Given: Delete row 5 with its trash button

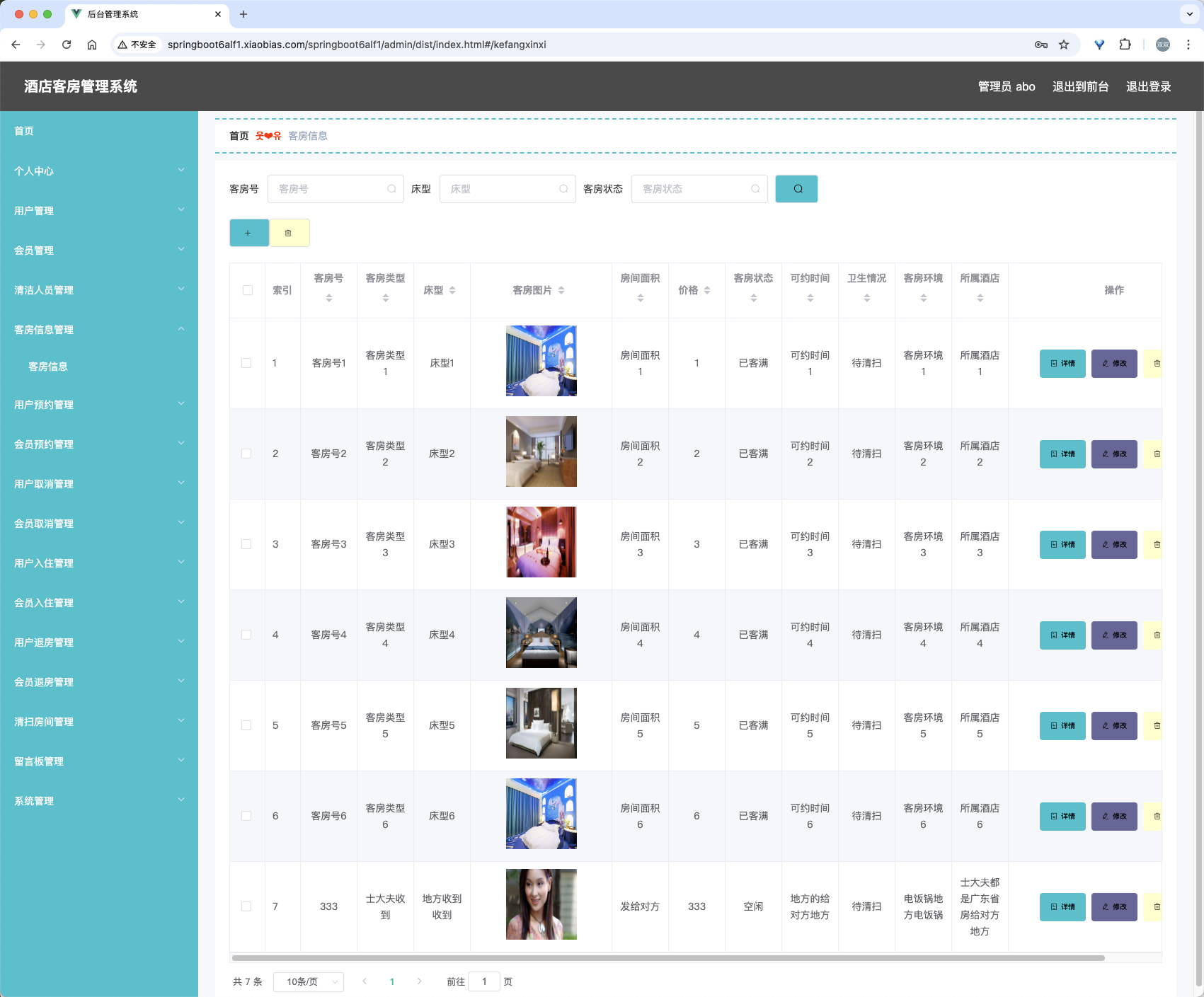Looking at the screenshot, I should tap(1154, 726).
